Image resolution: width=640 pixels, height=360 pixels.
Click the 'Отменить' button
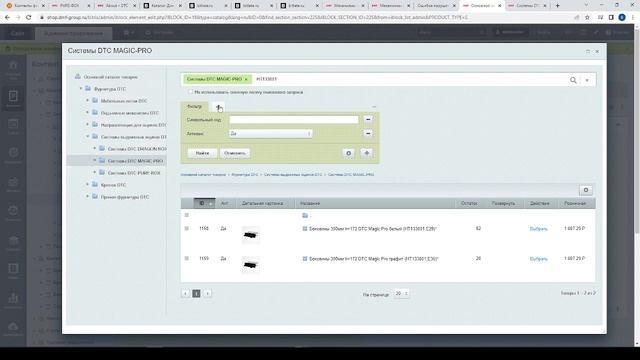coord(235,153)
